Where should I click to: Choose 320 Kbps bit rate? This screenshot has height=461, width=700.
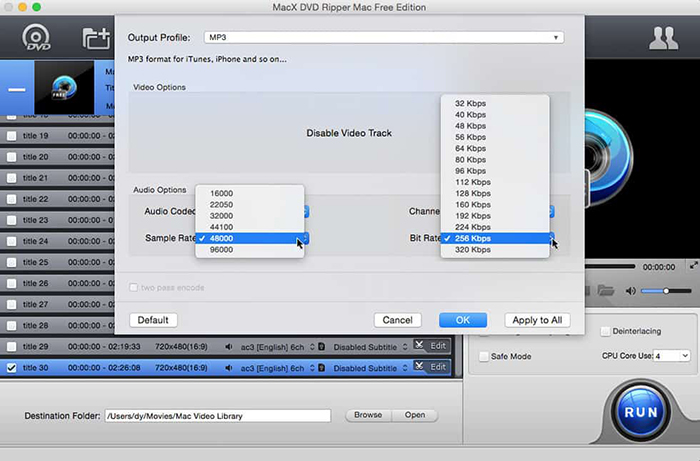click(x=495, y=249)
